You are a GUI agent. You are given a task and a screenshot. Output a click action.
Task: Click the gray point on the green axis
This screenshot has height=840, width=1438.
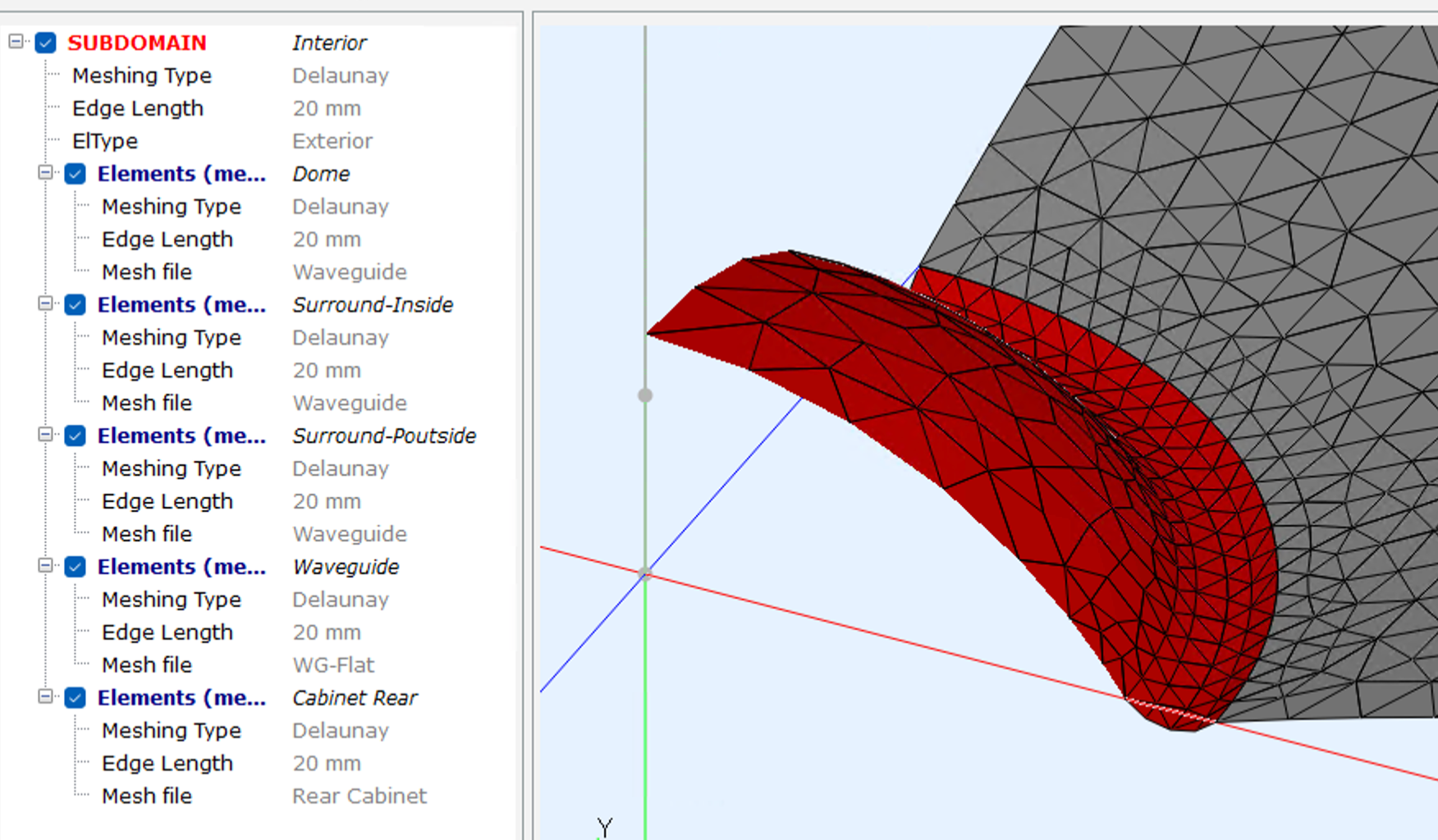click(645, 395)
